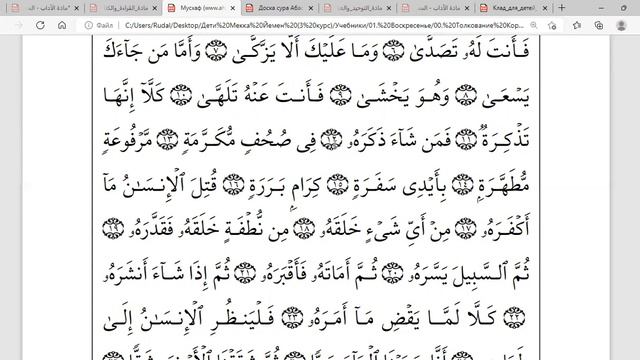Click the forward navigation arrow
This screenshot has height=360, width=640.
point(19,25)
